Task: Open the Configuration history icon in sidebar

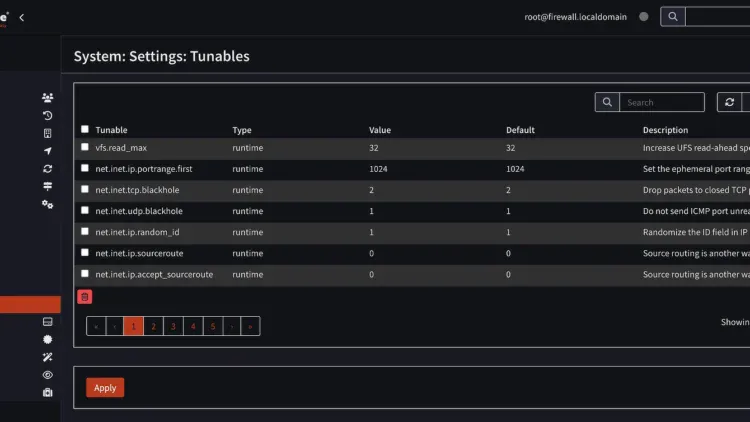Action: pos(47,115)
